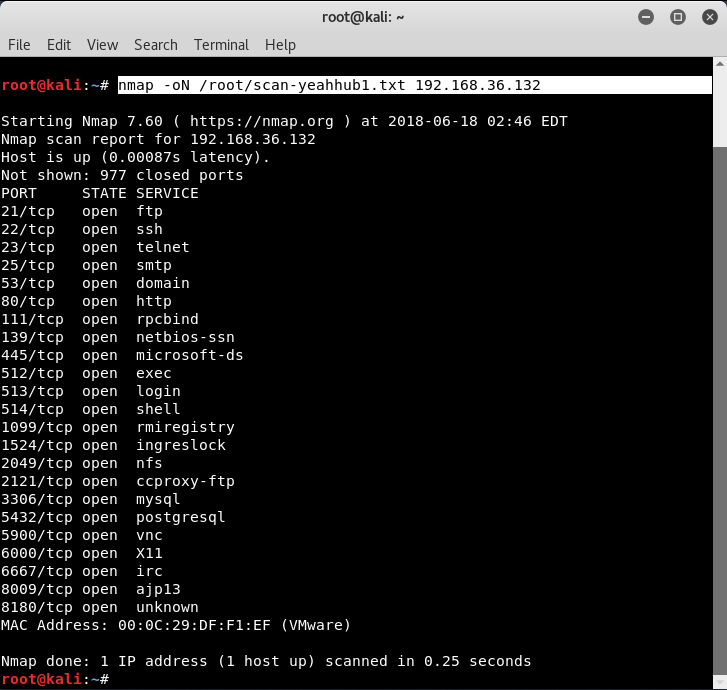Minimize the terminal window
Screen dimensions: 727x690
pos(646,18)
